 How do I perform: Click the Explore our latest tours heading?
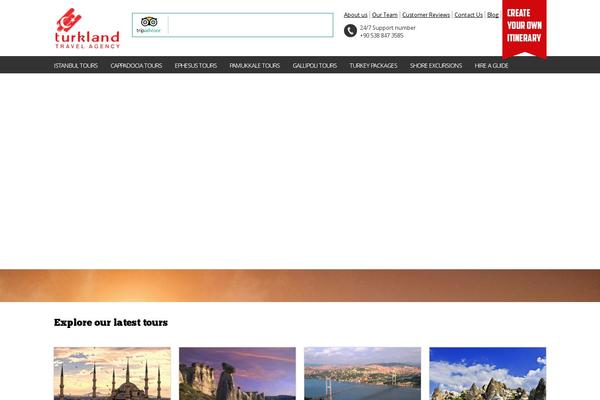click(111, 323)
